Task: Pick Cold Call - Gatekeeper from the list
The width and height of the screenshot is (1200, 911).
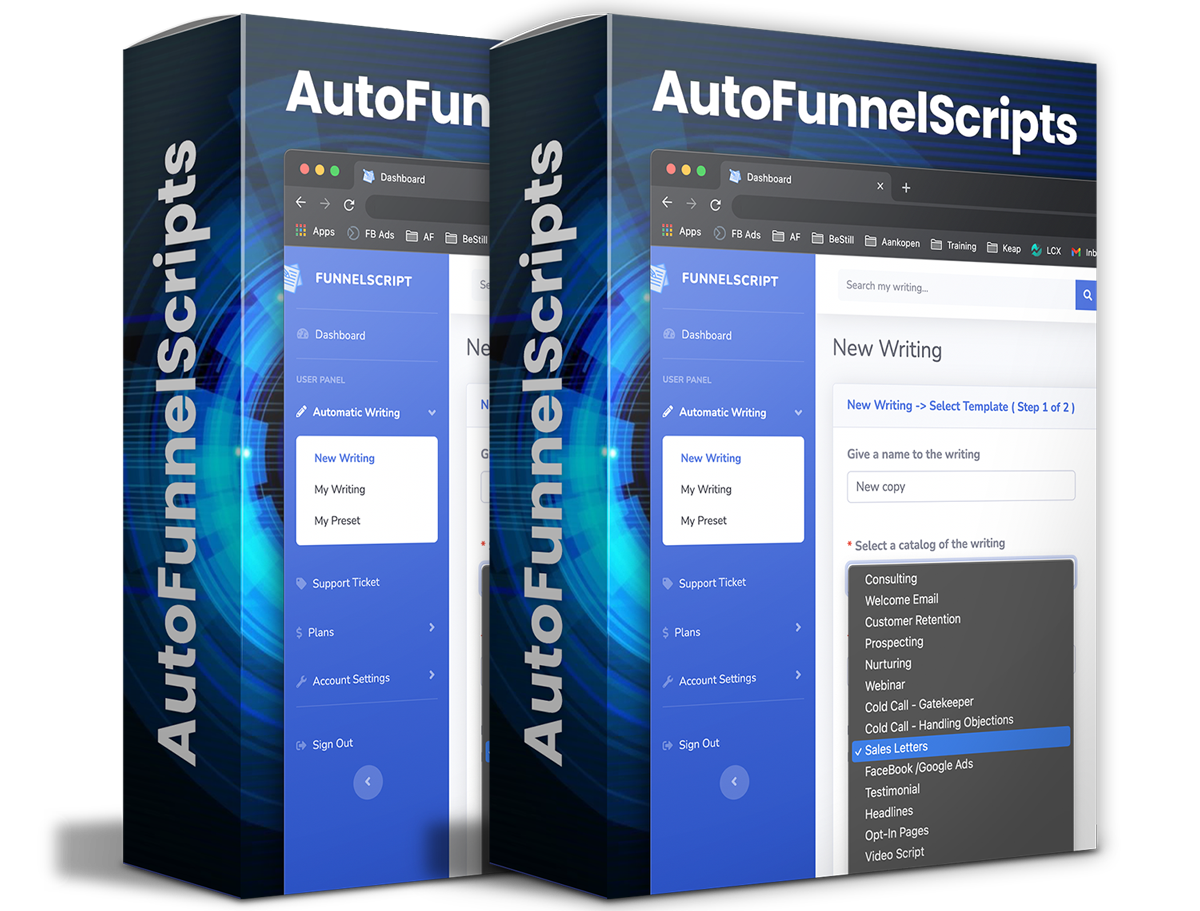Action: [x=919, y=705]
